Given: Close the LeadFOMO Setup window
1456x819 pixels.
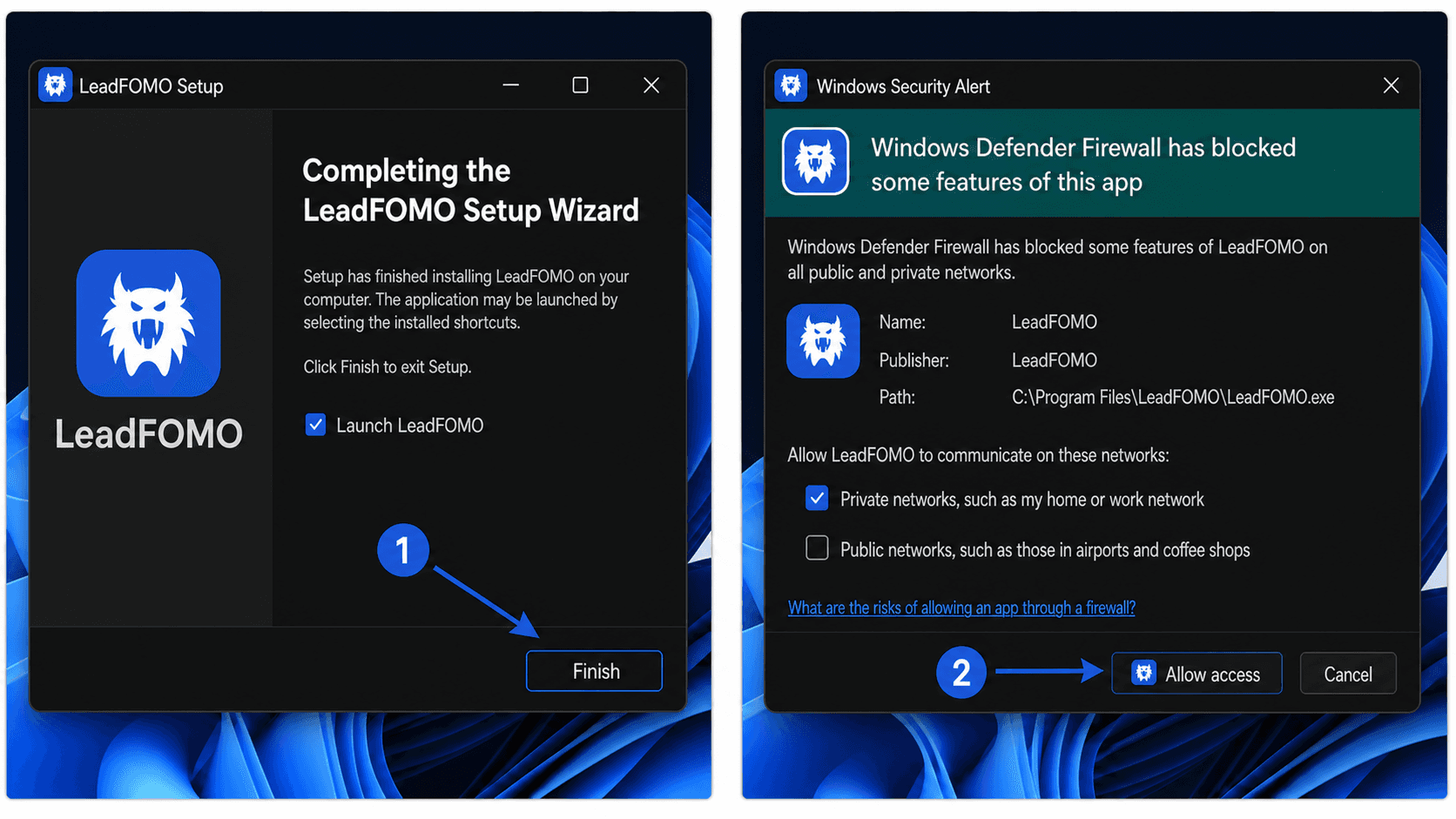Looking at the screenshot, I should pos(651,85).
